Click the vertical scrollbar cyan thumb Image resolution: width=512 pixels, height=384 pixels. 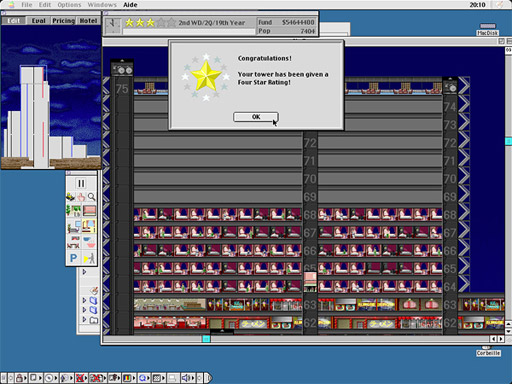pyautogui.click(x=509, y=141)
